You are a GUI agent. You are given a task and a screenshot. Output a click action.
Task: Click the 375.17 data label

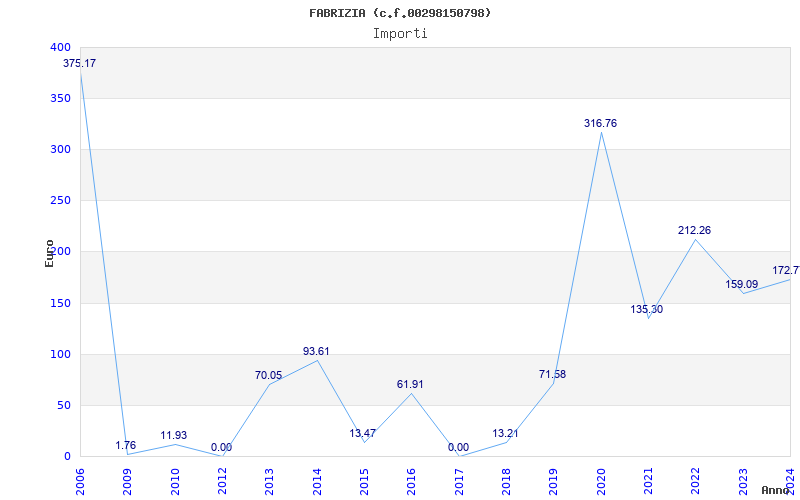(79, 63)
